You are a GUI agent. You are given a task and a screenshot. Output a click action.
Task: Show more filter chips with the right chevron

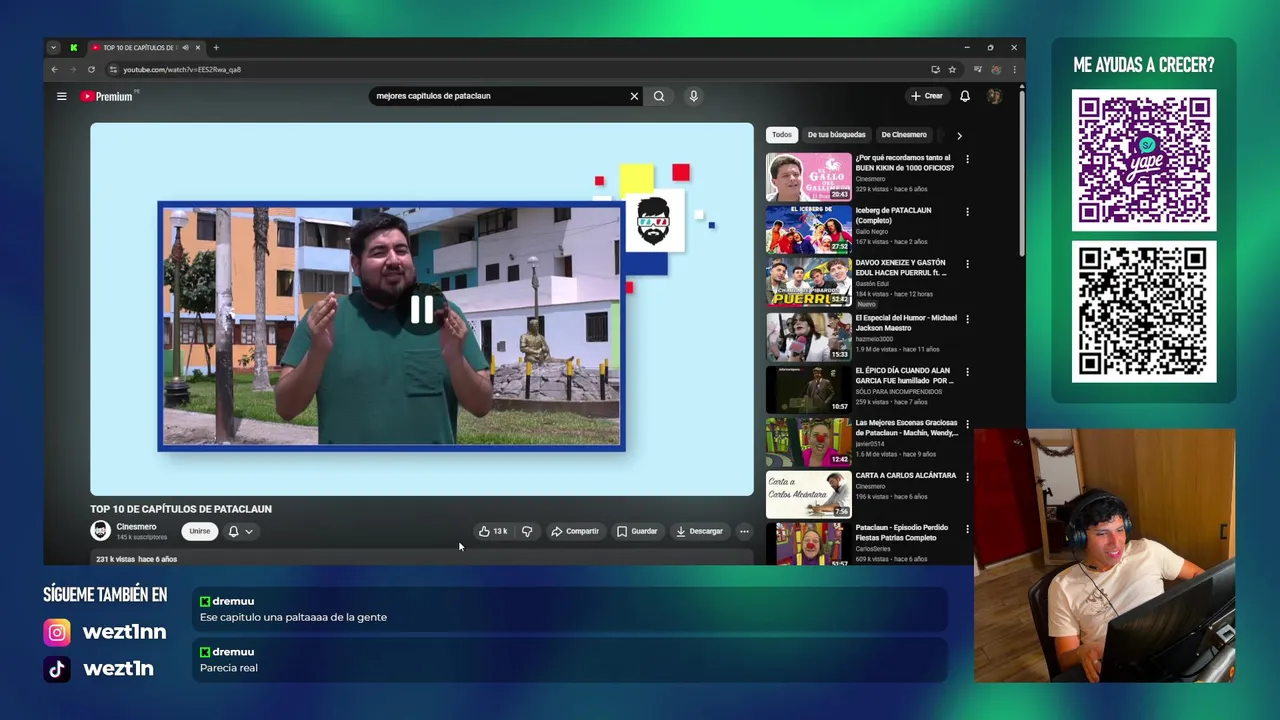959,135
